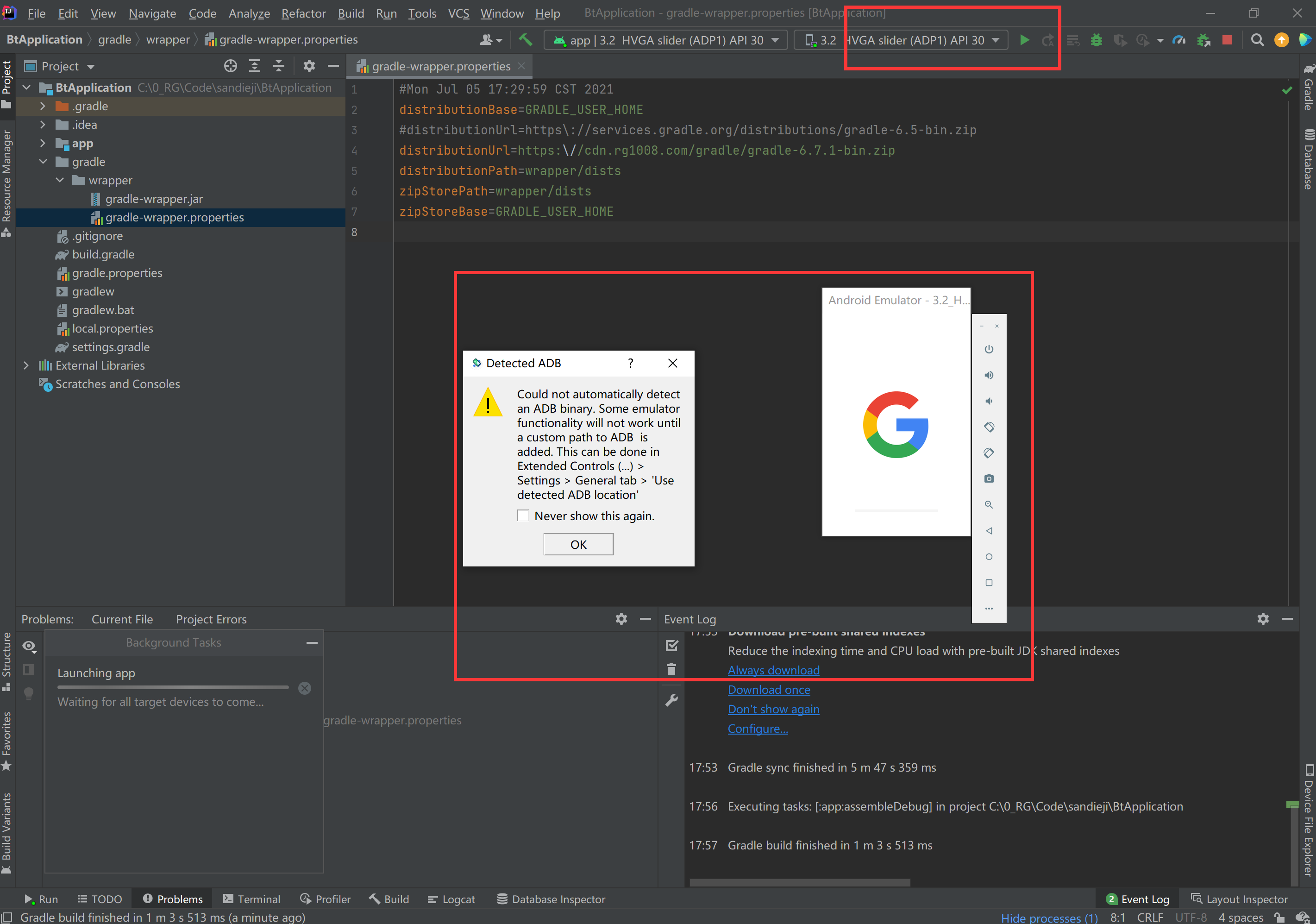This screenshot has width=1316, height=924.
Task: Click the locate target icon in Project panel
Action: pyautogui.click(x=231, y=67)
